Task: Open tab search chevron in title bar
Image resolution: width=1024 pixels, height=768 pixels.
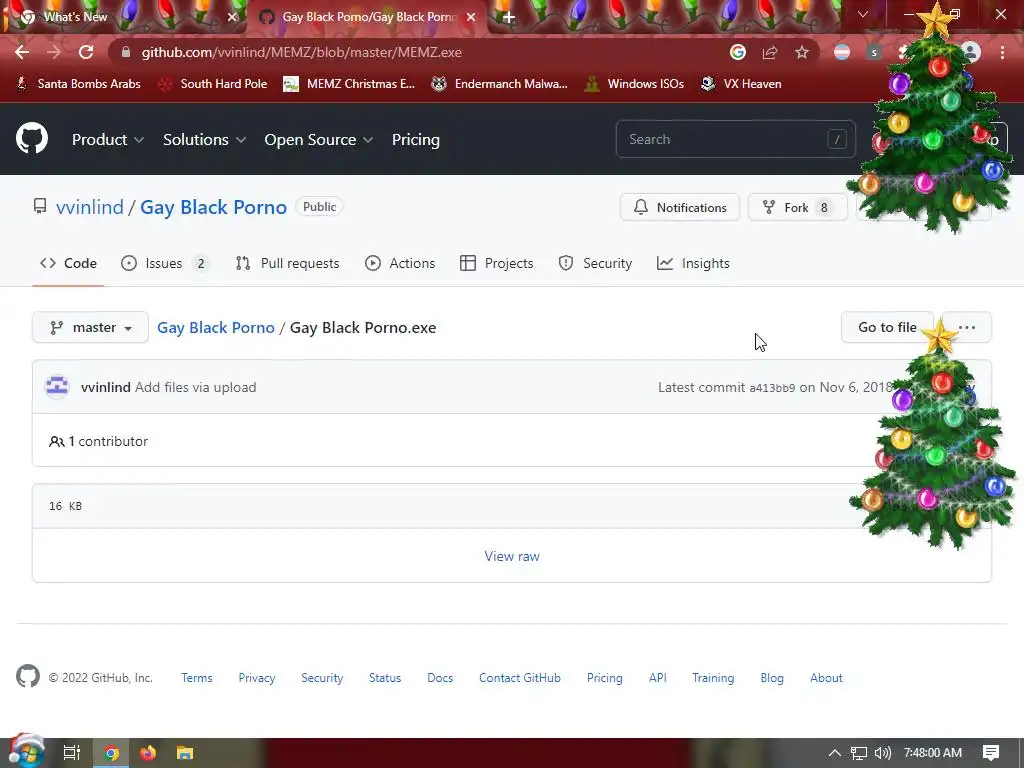Action: click(863, 14)
